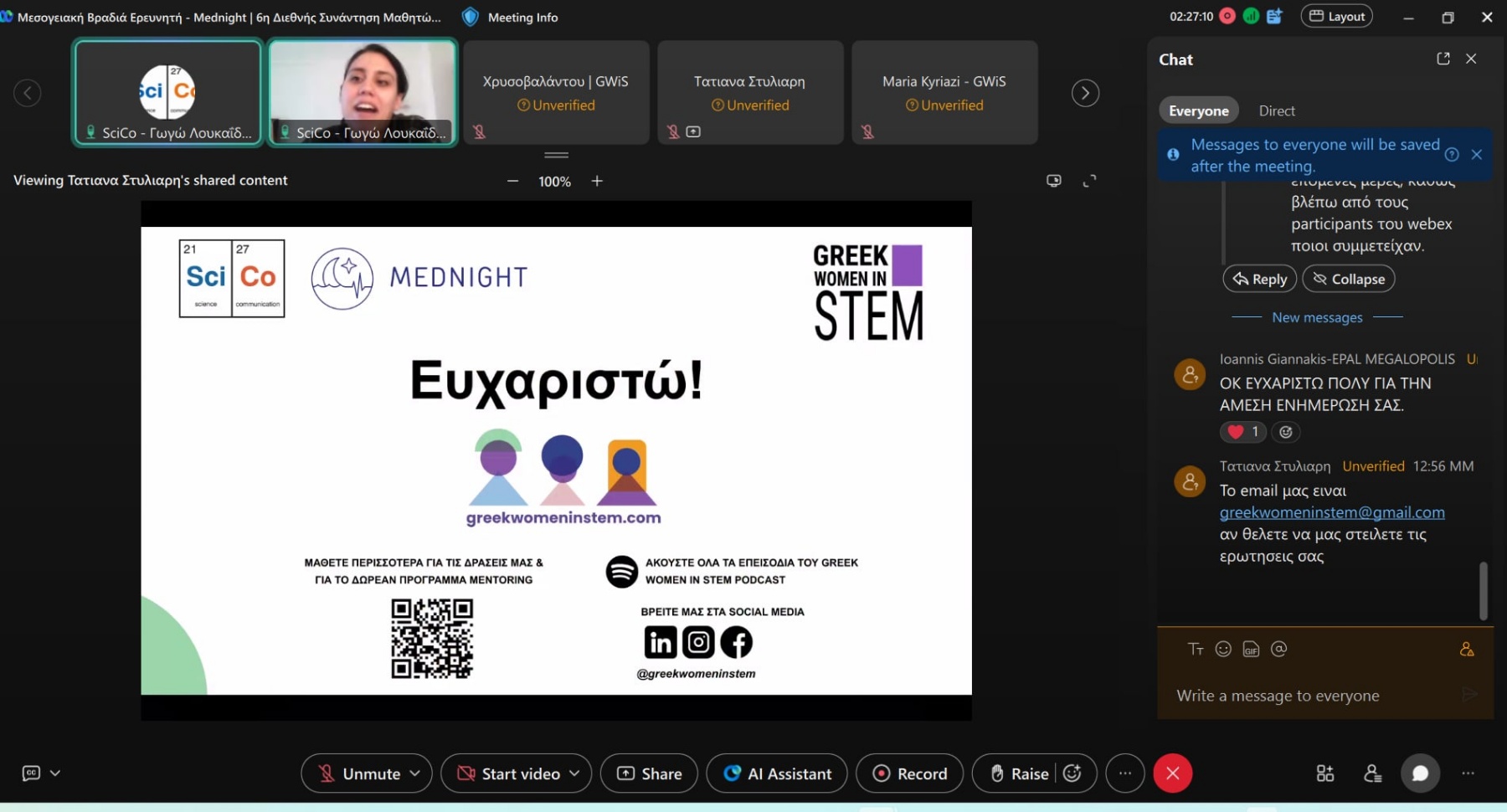Select Maria Kyriazi GWiS participant tile
The height and width of the screenshot is (812, 1507).
click(944, 93)
